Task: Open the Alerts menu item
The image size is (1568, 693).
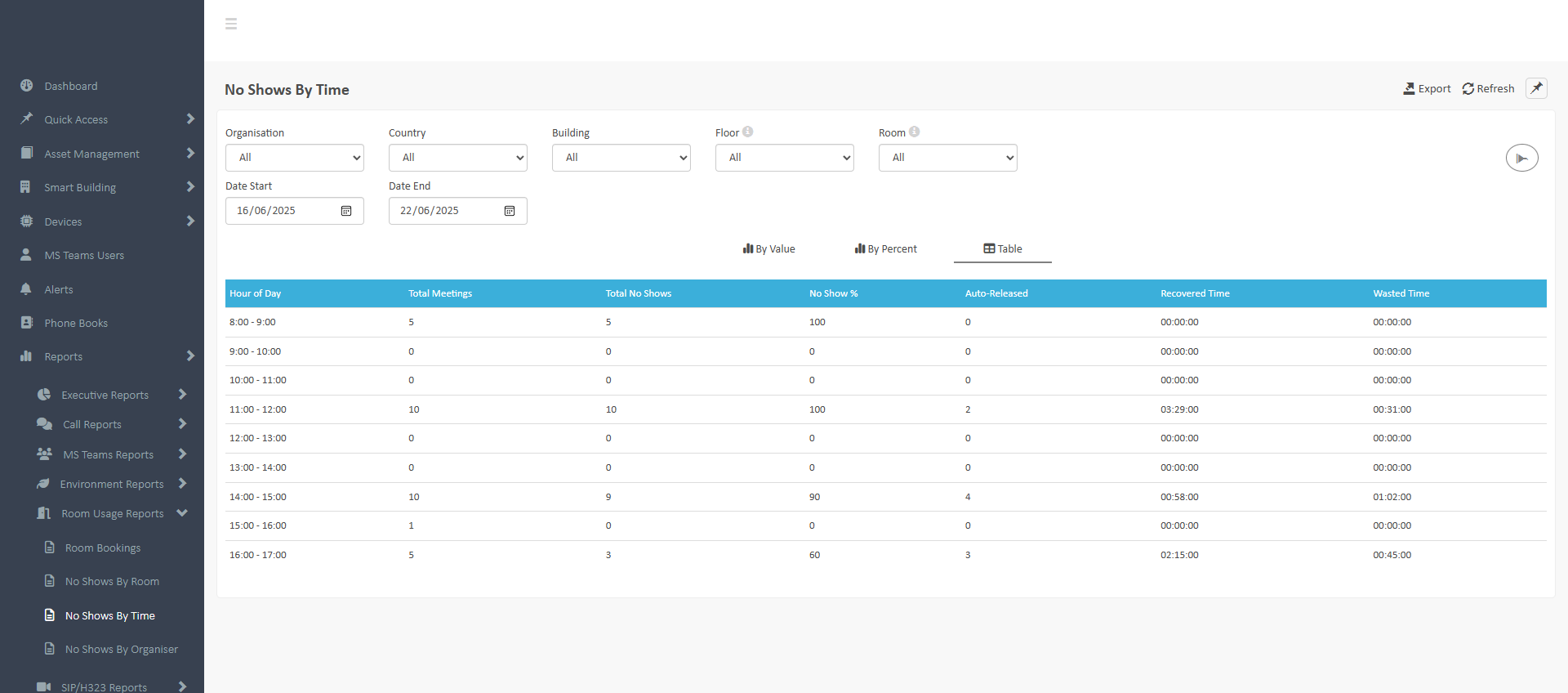Action: point(59,289)
